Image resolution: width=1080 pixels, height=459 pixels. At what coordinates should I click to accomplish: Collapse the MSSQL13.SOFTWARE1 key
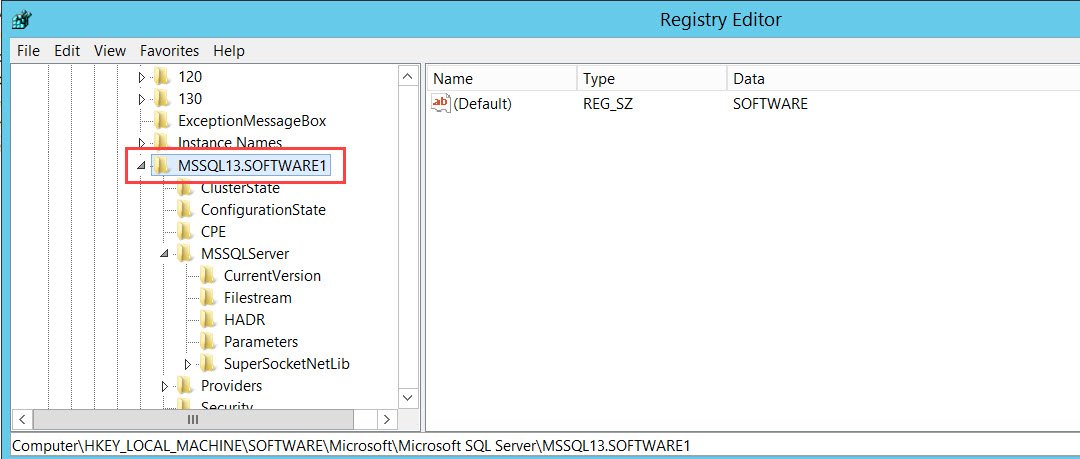pos(141,165)
